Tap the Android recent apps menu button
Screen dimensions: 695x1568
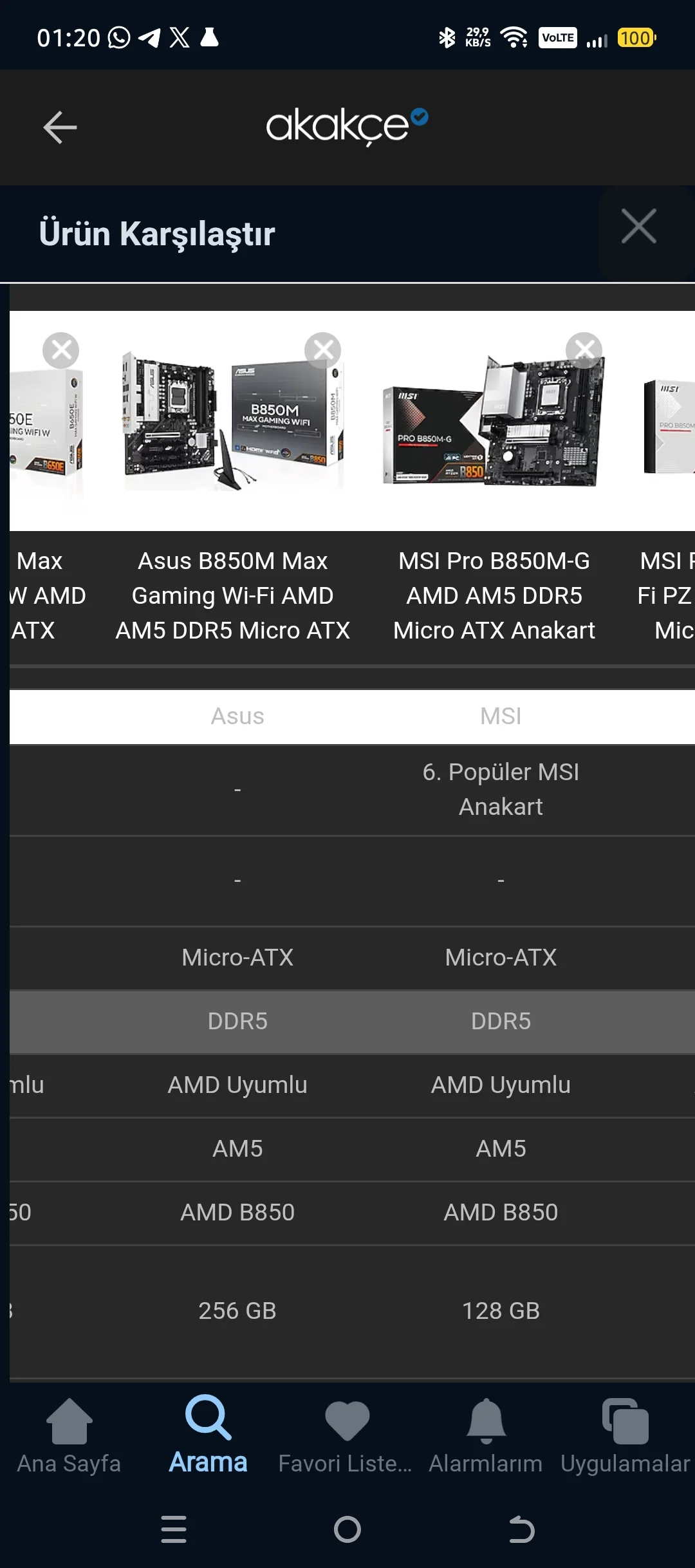pyautogui.click(x=174, y=1529)
